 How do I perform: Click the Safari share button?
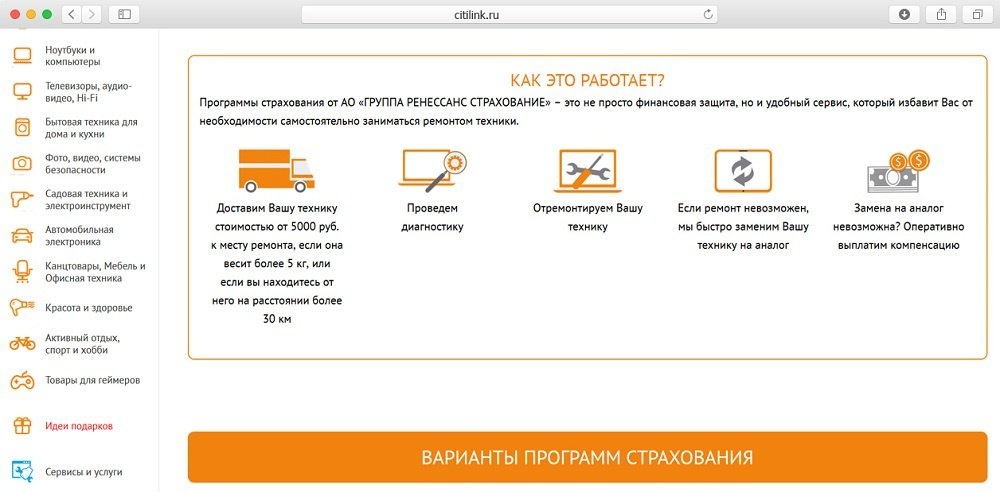(941, 14)
